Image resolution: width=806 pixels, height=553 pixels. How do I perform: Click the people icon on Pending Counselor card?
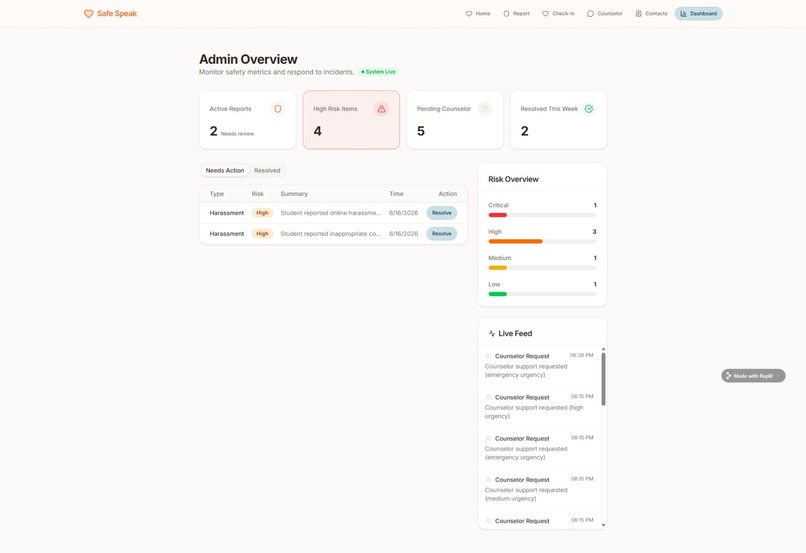(x=485, y=109)
